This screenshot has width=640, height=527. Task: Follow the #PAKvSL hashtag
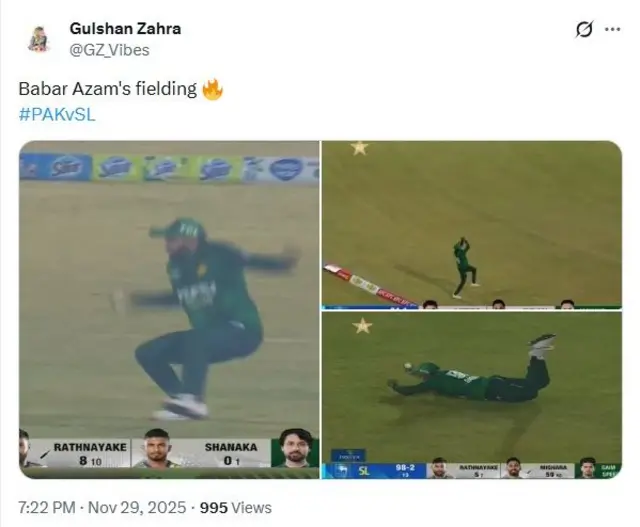point(57,114)
